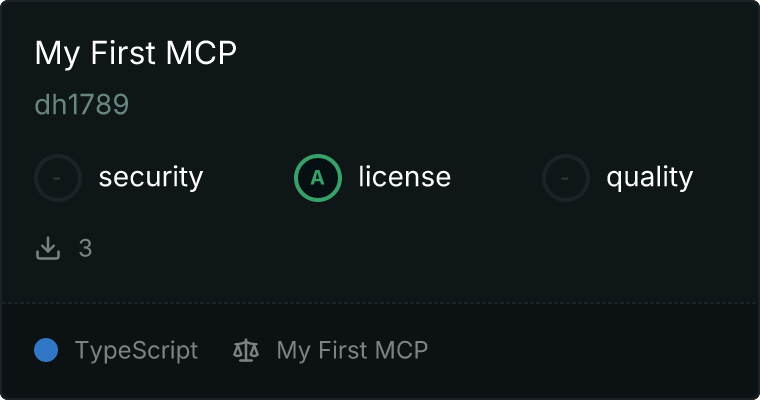Click the empty footer area of the card
760x400 pixels.
point(591,351)
